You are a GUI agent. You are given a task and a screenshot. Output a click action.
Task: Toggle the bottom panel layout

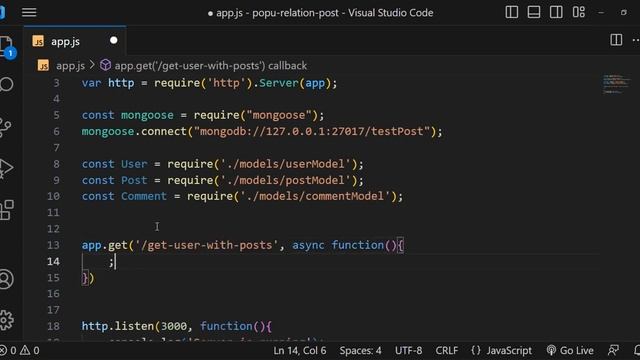(534, 12)
